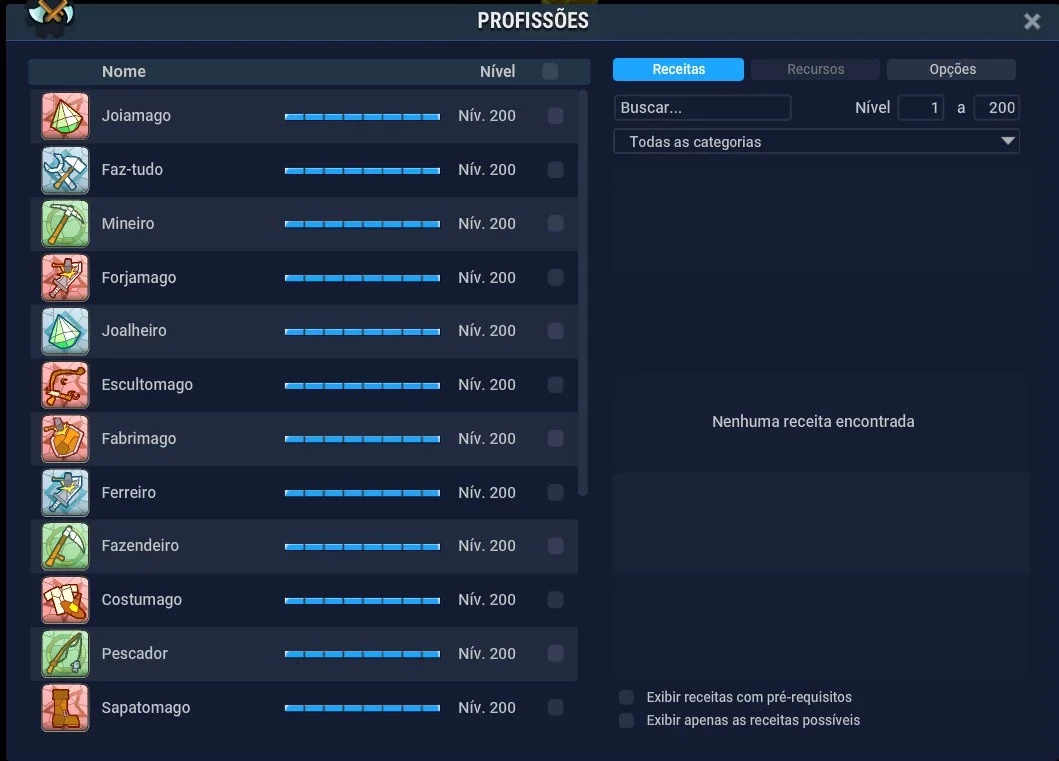
Task: Select the Ferreiro hammer icon
Action: click(65, 493)
